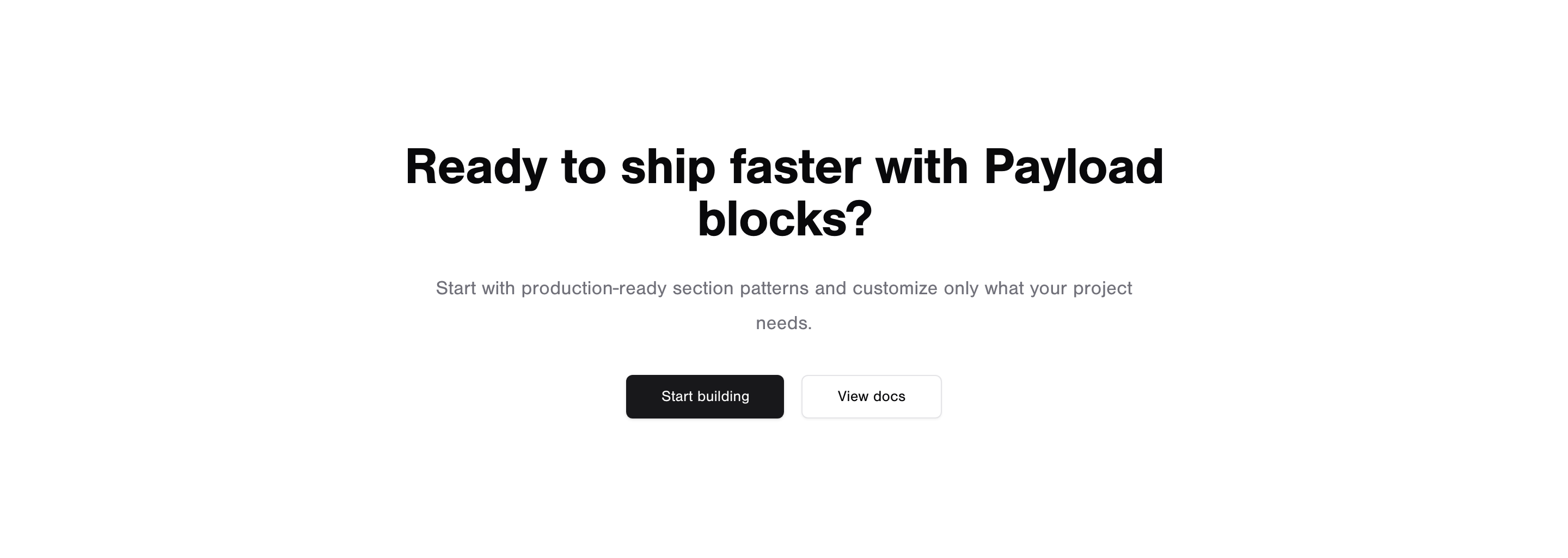Click the word "customize" in the subtitle
The height and width of the screenshot is (558, 1568).
(895, 288)
